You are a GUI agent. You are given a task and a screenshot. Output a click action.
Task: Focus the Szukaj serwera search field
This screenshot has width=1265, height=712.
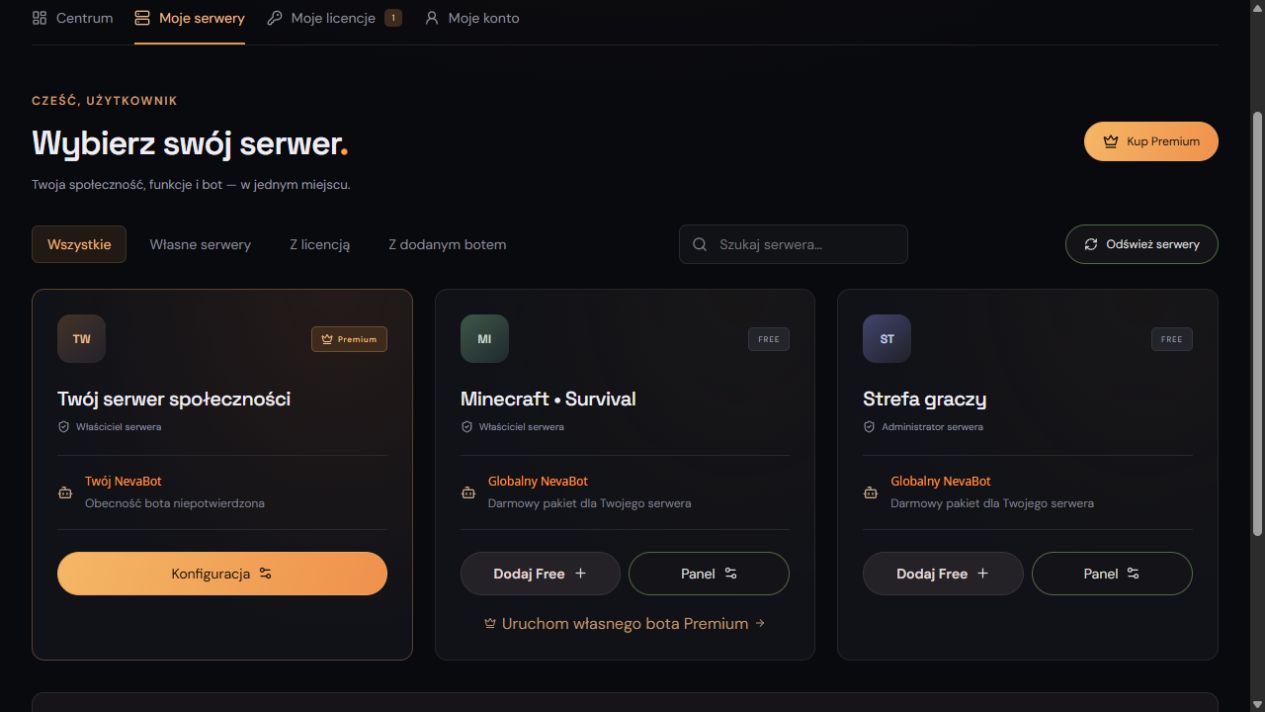tap(793, 244)
